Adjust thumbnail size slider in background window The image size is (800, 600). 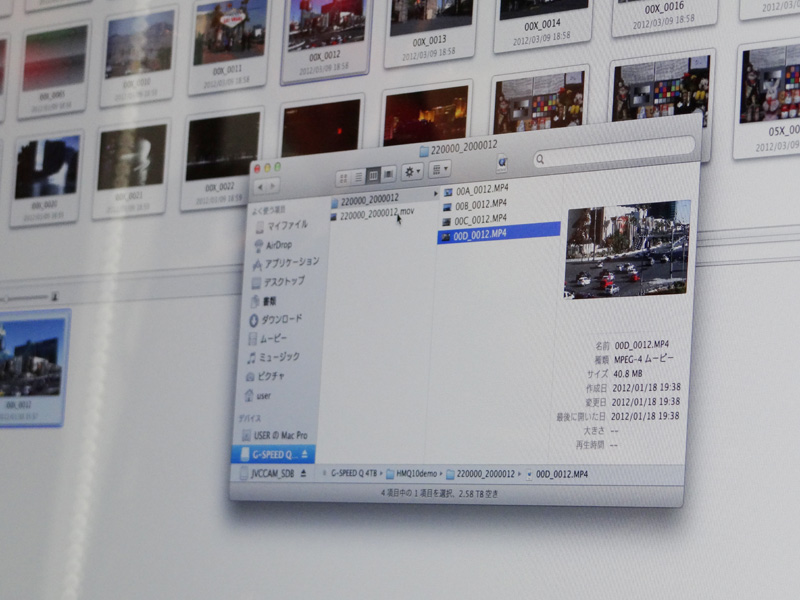coord(26,297)
